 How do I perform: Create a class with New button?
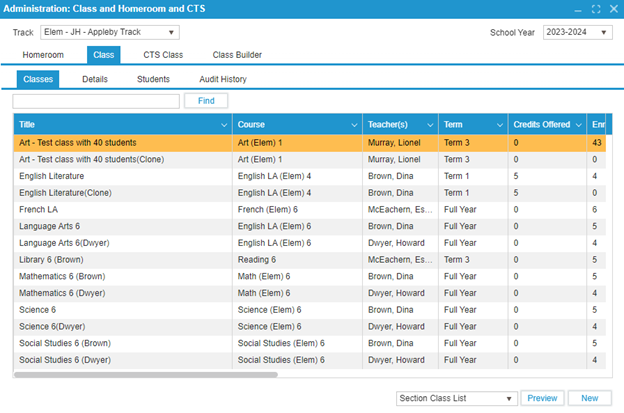tap(590, 398)
